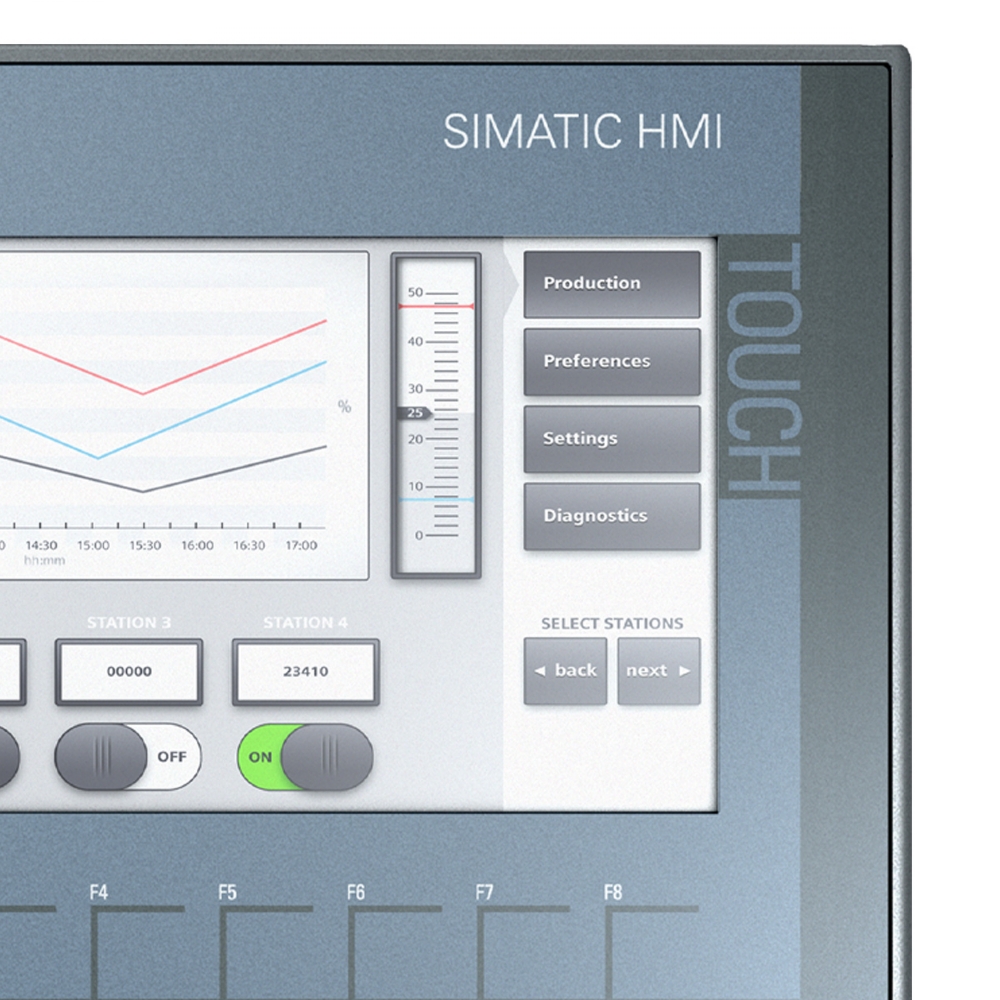
Task: Select the Station 4 value field 23410
Action: [305, 672]
